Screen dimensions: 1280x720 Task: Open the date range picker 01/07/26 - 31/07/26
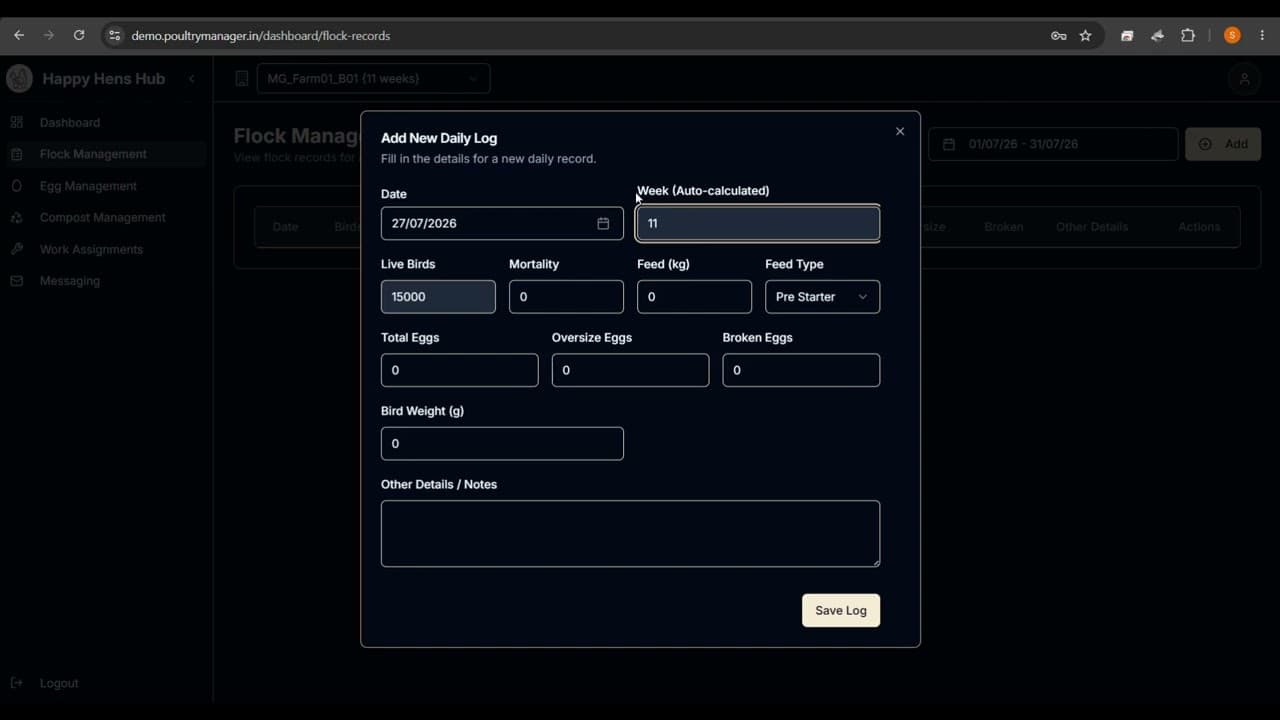point(1053,144)
